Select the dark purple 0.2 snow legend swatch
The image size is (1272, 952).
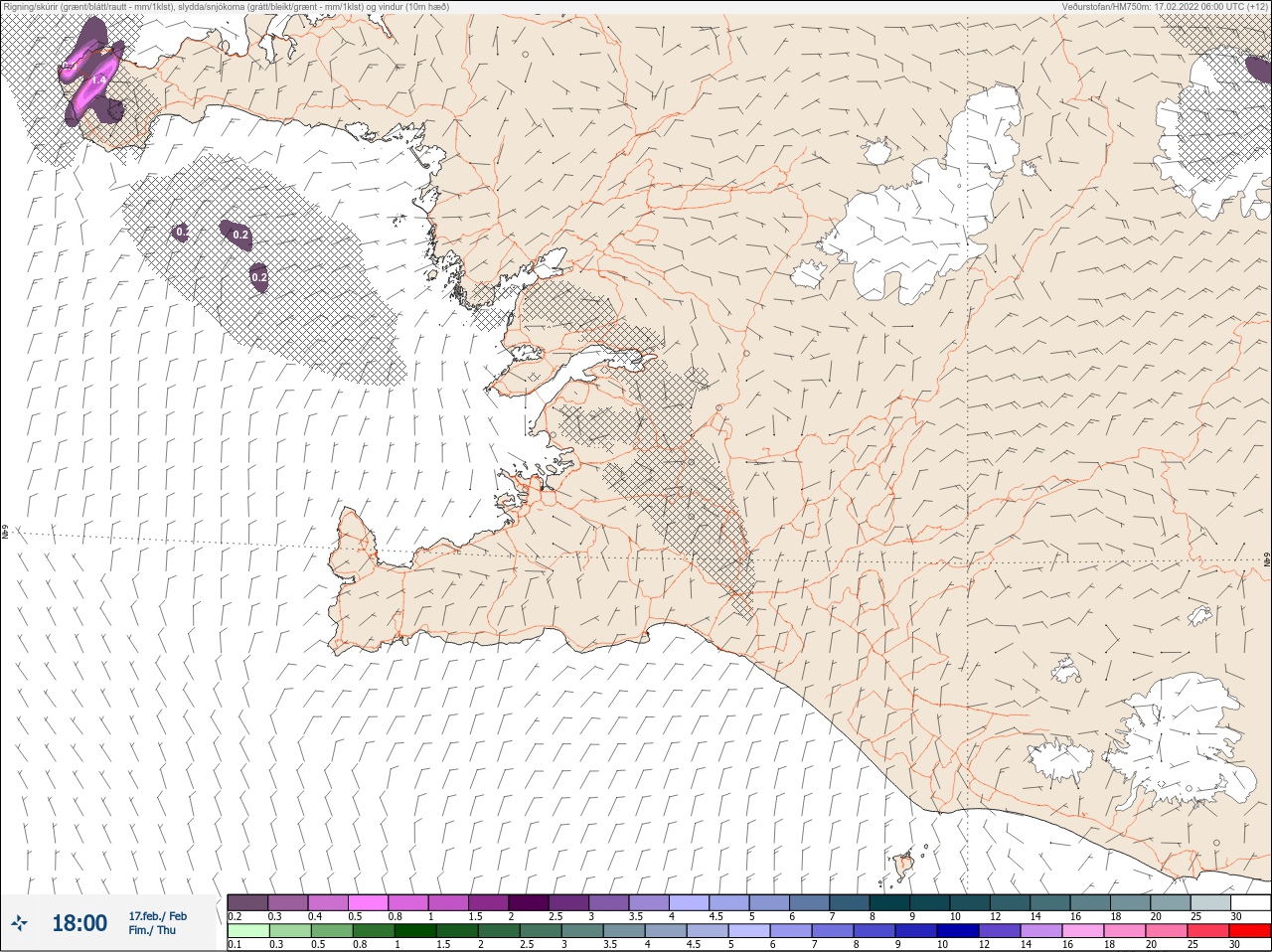pos(247,902)
